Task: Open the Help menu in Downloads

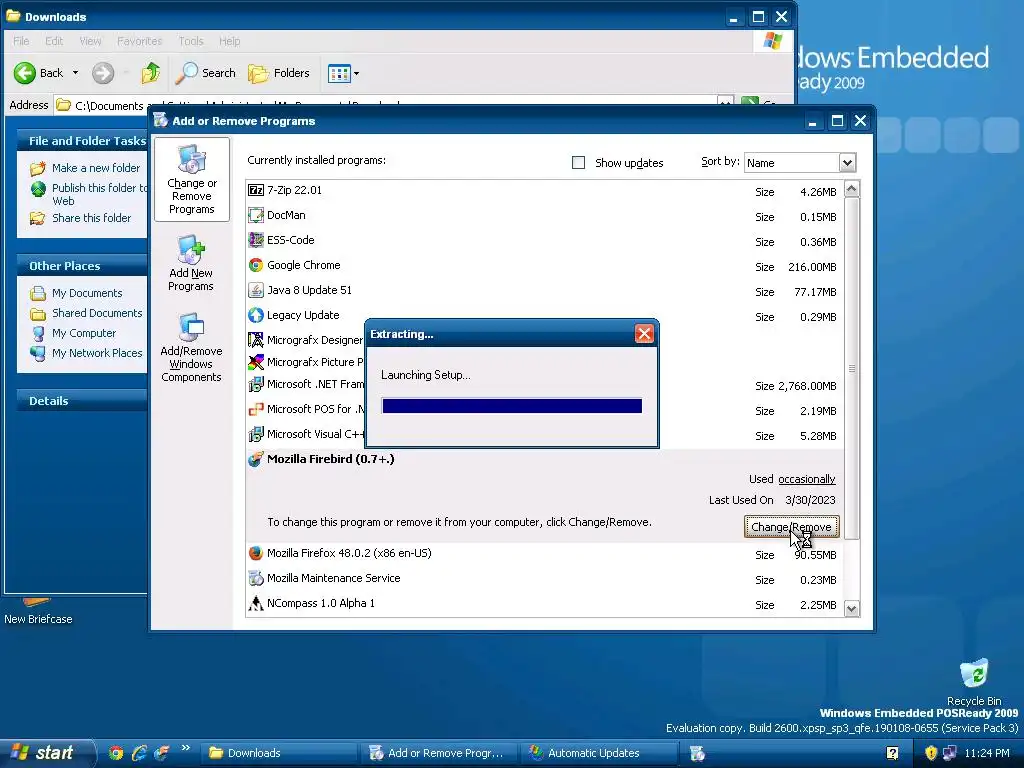Action: [x=229, y=41]
